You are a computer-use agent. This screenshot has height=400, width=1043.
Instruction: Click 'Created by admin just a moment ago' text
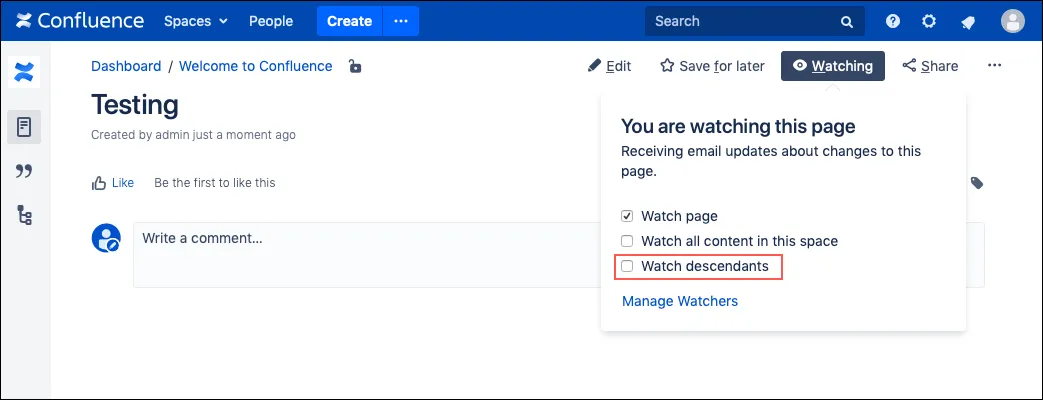click(194, 134)
